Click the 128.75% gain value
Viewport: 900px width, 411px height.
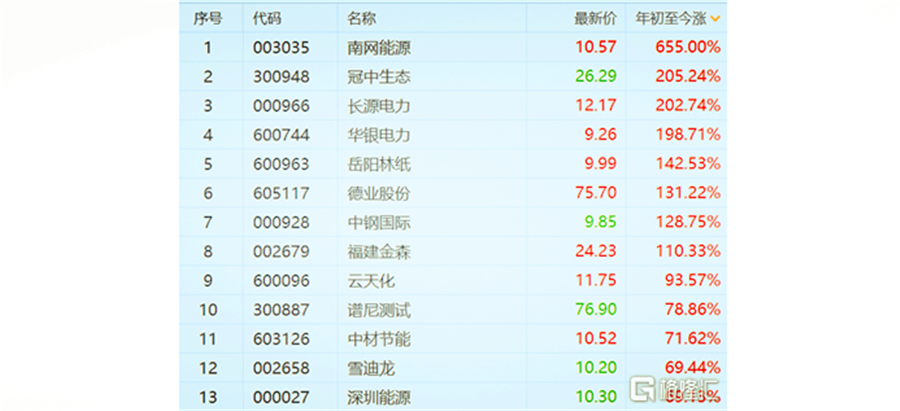688,223
